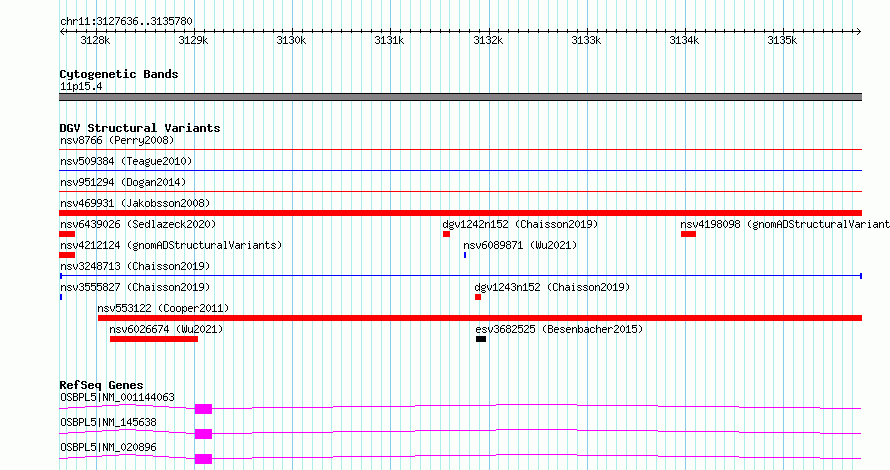Select red block under nsv4198098
The image size is (890, 470).
click(x=689, y=234)
